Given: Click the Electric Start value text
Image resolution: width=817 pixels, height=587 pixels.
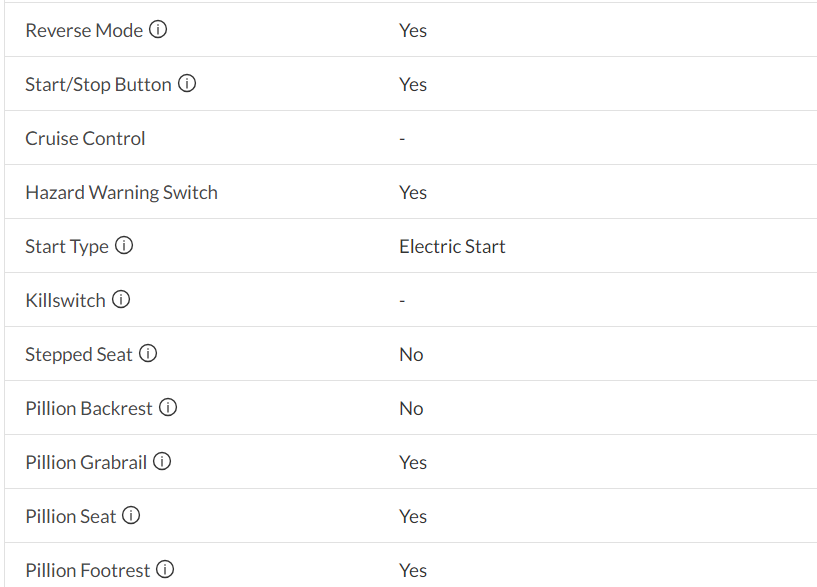Looking at the screenshot, I should [x=452, y=247].
